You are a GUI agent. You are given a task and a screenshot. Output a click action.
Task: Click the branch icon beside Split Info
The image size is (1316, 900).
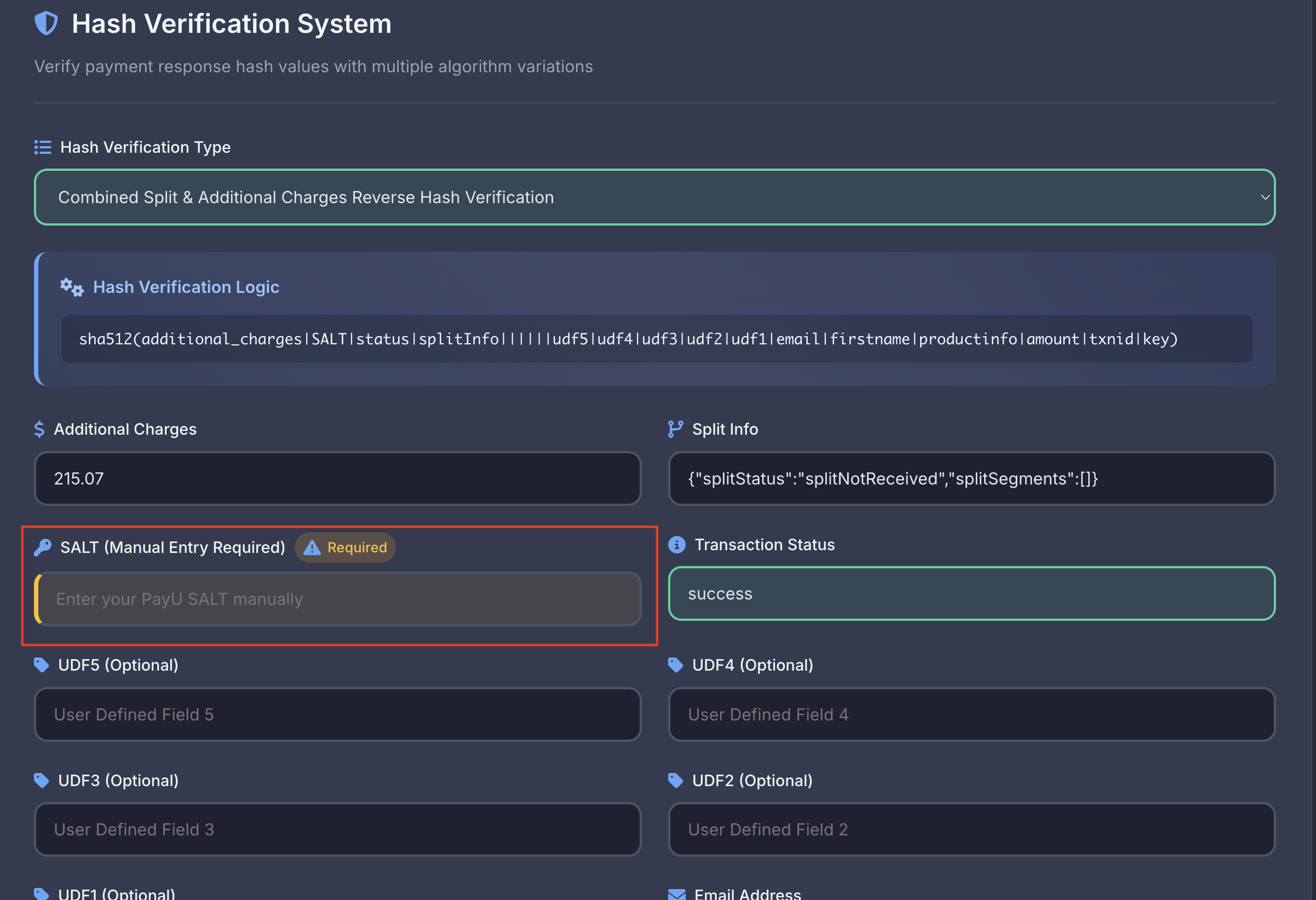click(675, 429)
